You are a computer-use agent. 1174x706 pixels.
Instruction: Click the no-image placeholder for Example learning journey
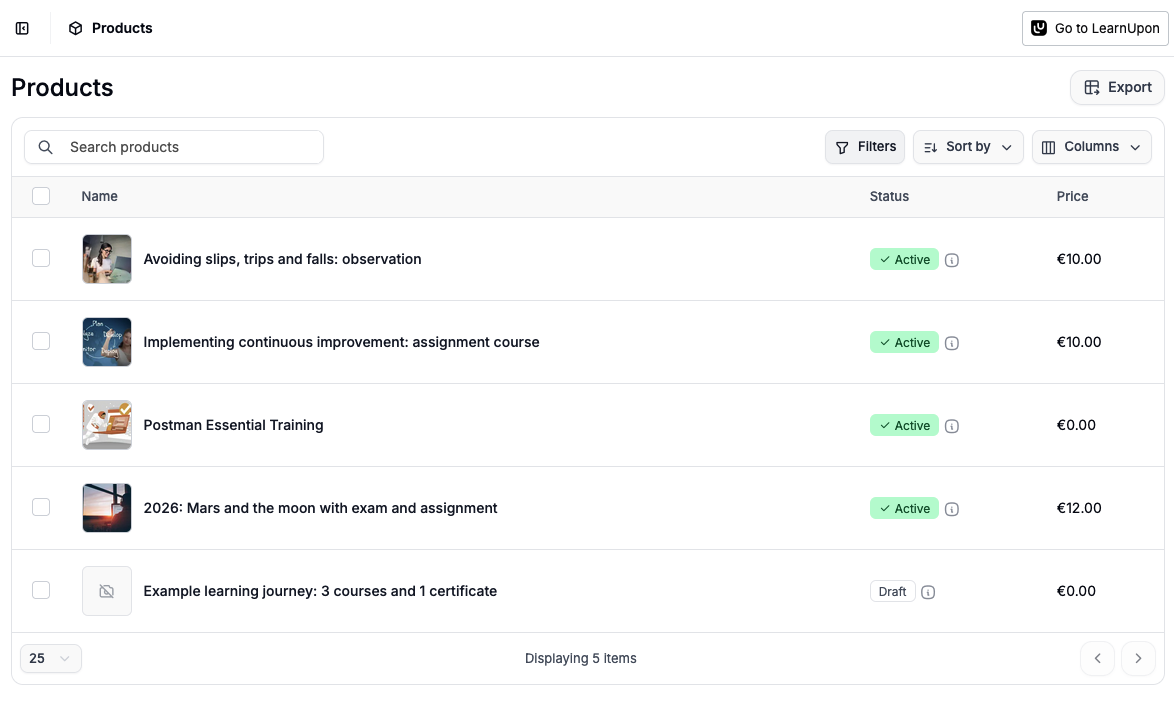point(107,591)
